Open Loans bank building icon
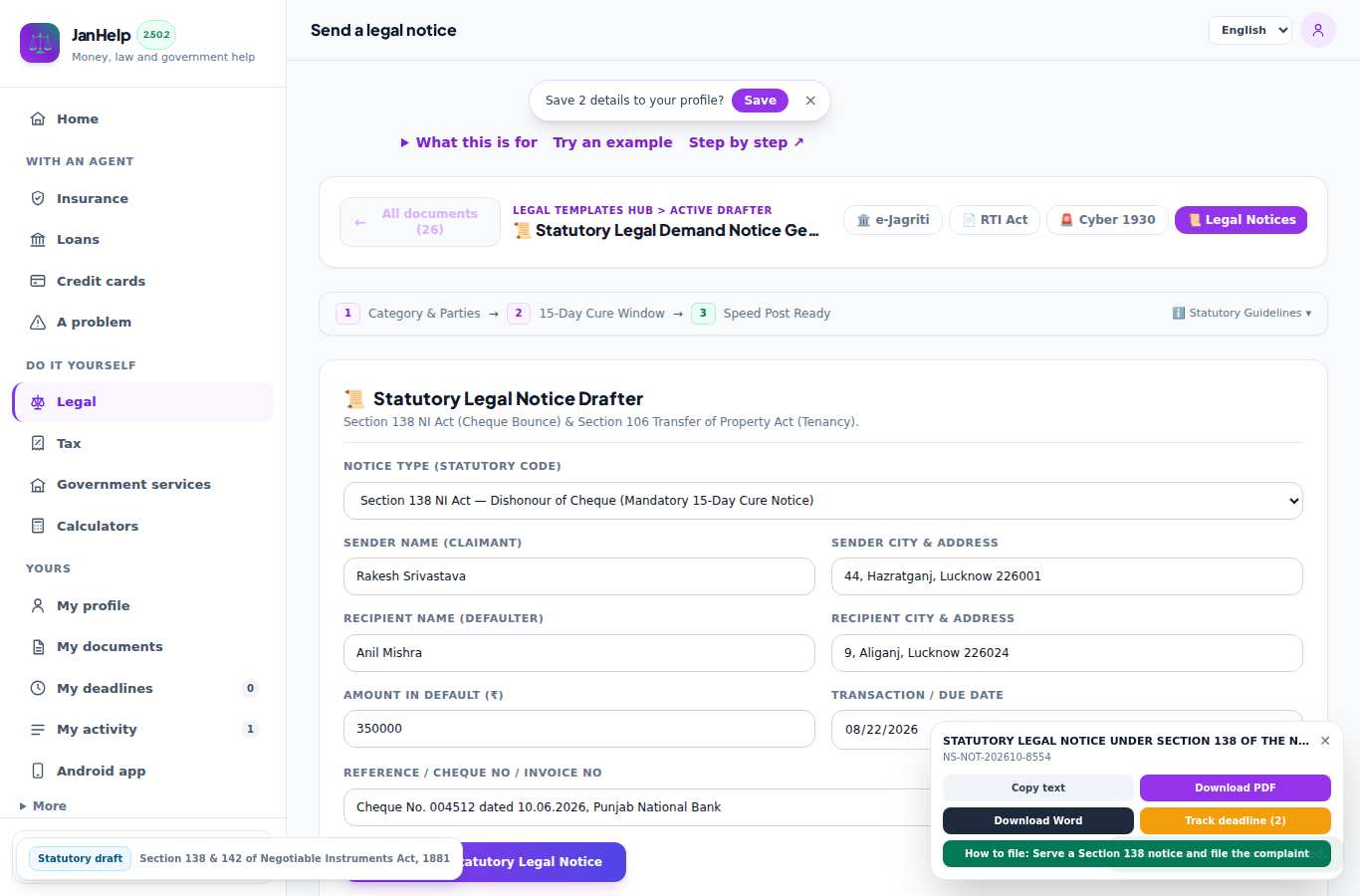The height and width of the screenshot is (896, 1360). (x=38, y=239)
